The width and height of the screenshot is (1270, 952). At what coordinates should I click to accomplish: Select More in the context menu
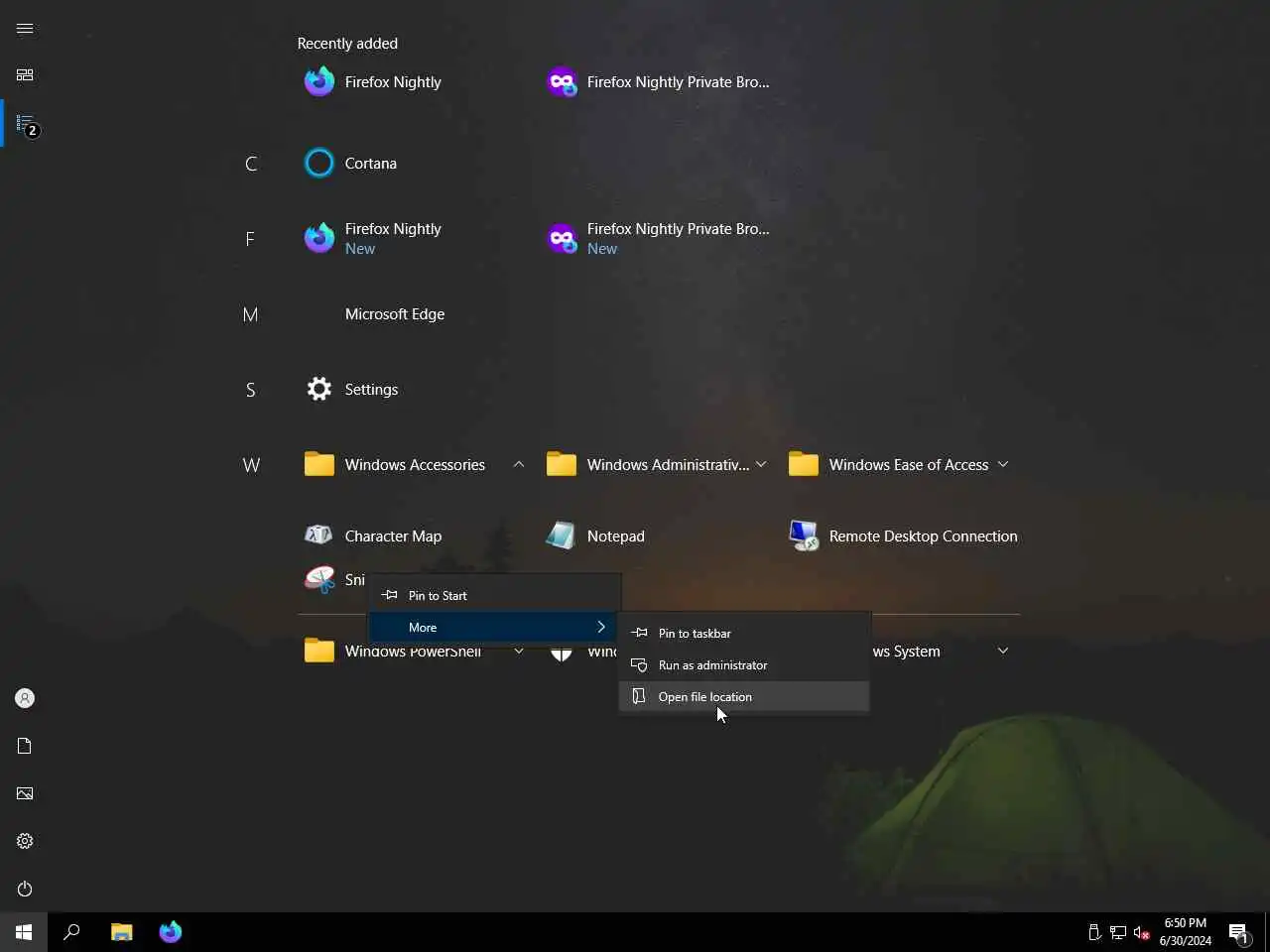click(x=494, y=628)
